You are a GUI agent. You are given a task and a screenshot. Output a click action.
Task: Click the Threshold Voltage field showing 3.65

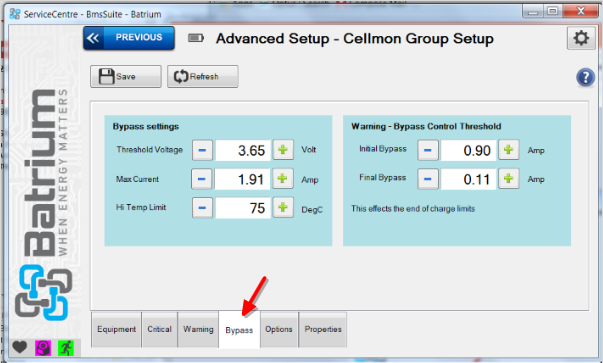coord(243,150)
